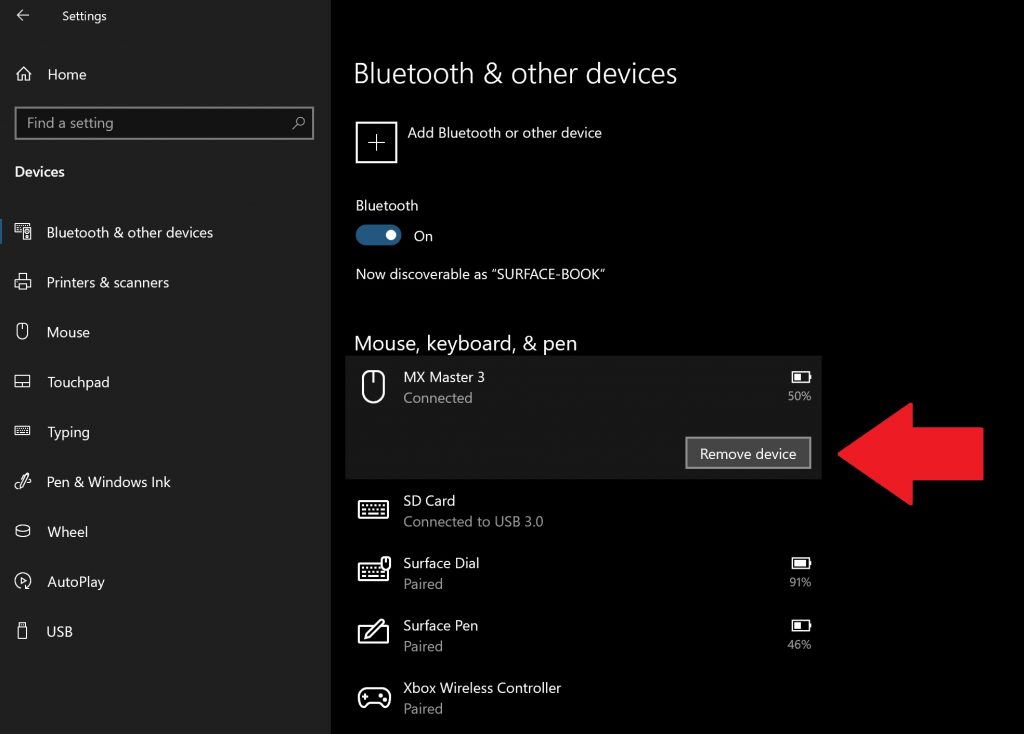This screenshot has height=734, width=1024.
Task: Click the Now discoverable as SURFACE-BOOK text
Action: point(480,274)
